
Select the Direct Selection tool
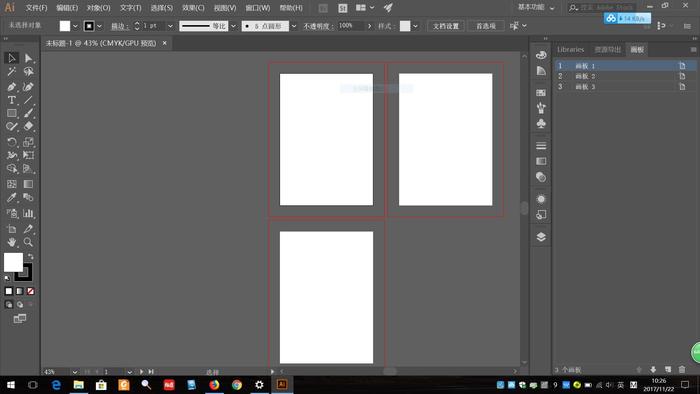pos(28,58)
